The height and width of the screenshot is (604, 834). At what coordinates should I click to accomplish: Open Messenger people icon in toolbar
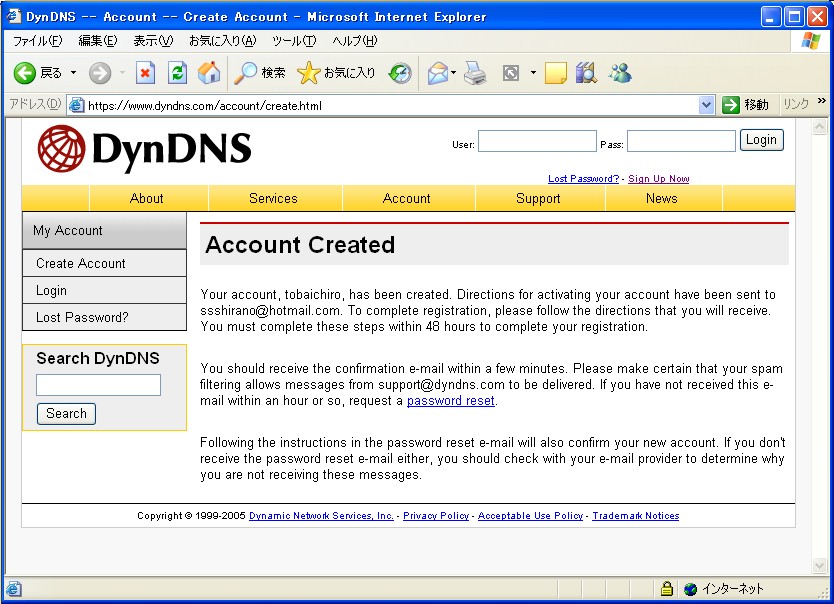(x=620, y=73)
